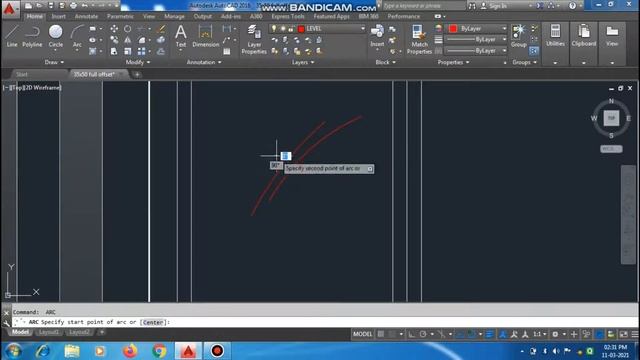Click the Copy tool in Modify panel

[x=114, y=40]
